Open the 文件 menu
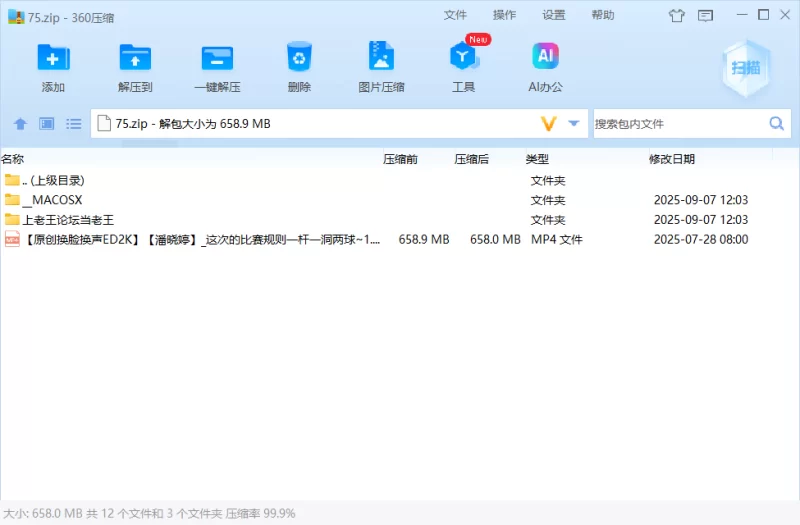Image resolution: width=800 pixels, height=525 pixels. [x=455, y=15]
